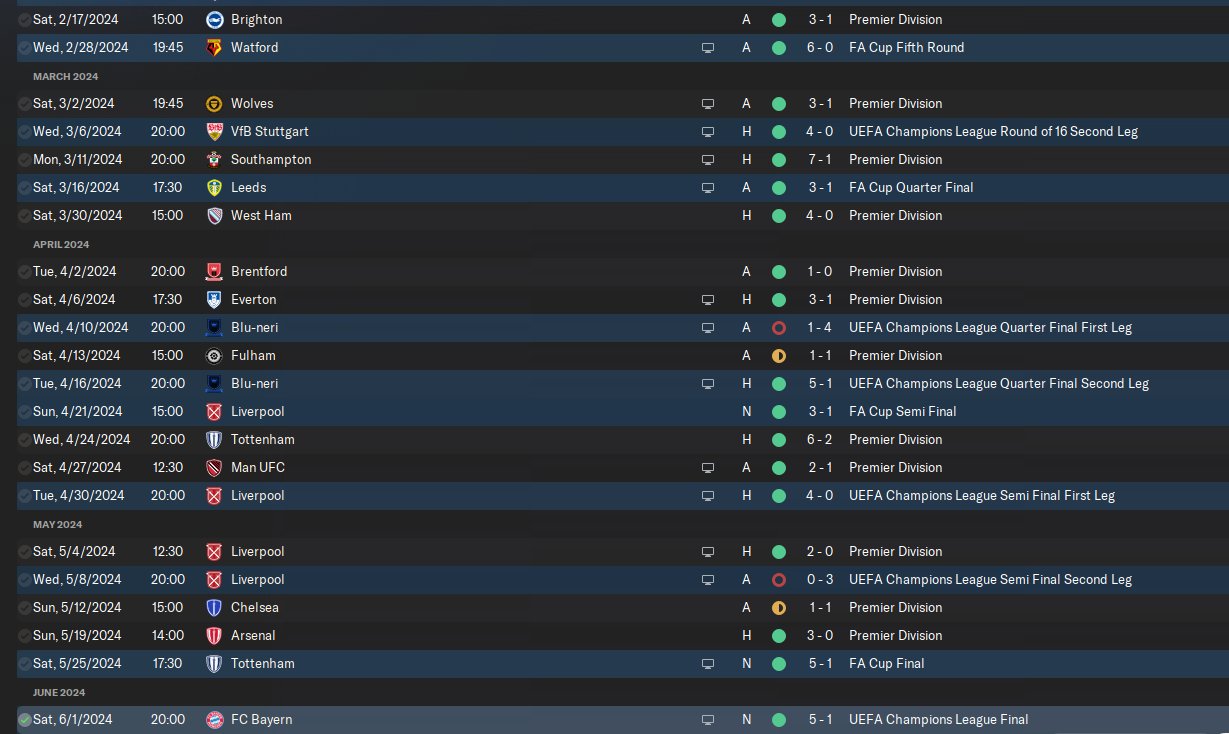
Task: Click the FA Cup Quarter Final competition name
Action: point(910,187)
